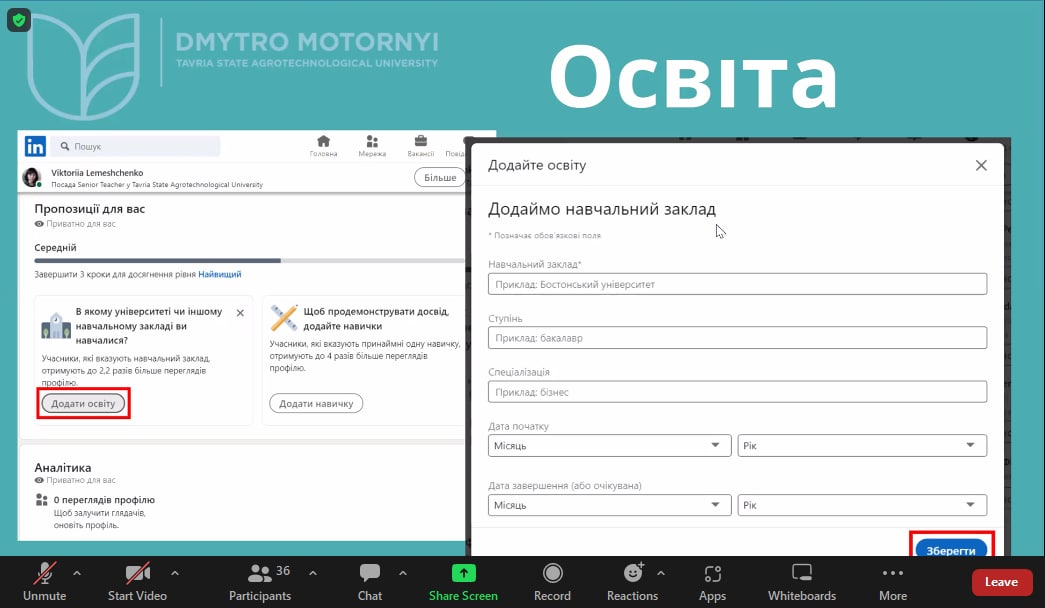Open 0 переглядів профілю analytics
This screenshot has height=608, width=1045.
click(104, 499)
